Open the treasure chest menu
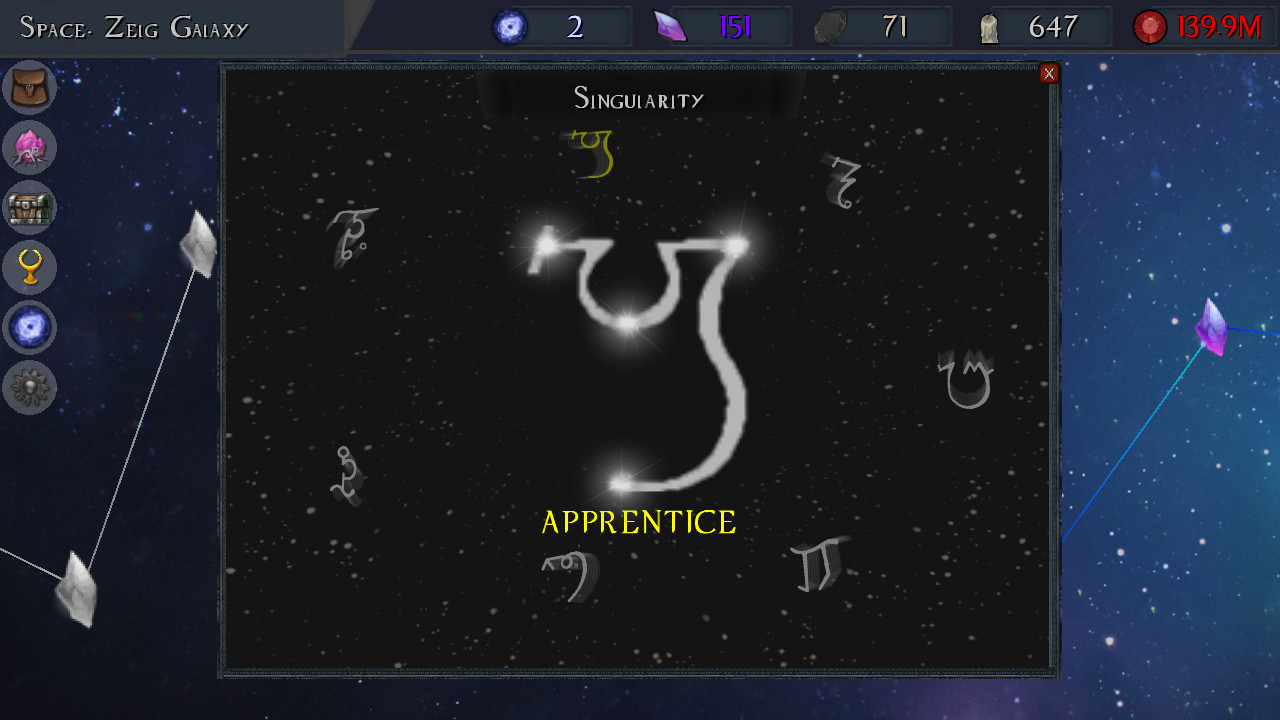 (x=29, y=209)
